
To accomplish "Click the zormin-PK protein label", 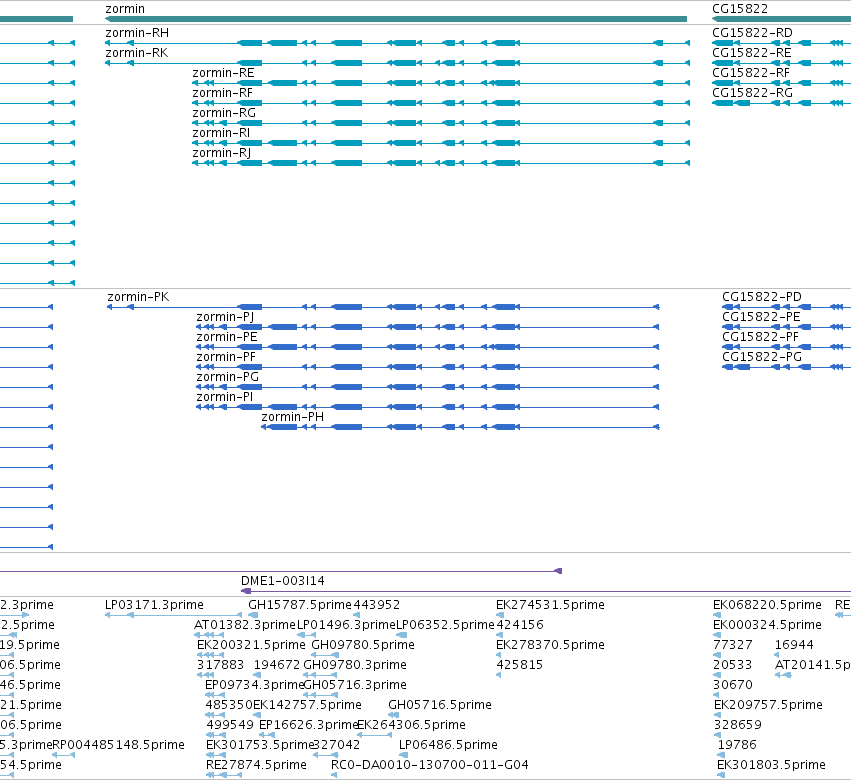I will click(x=138, y=297).
